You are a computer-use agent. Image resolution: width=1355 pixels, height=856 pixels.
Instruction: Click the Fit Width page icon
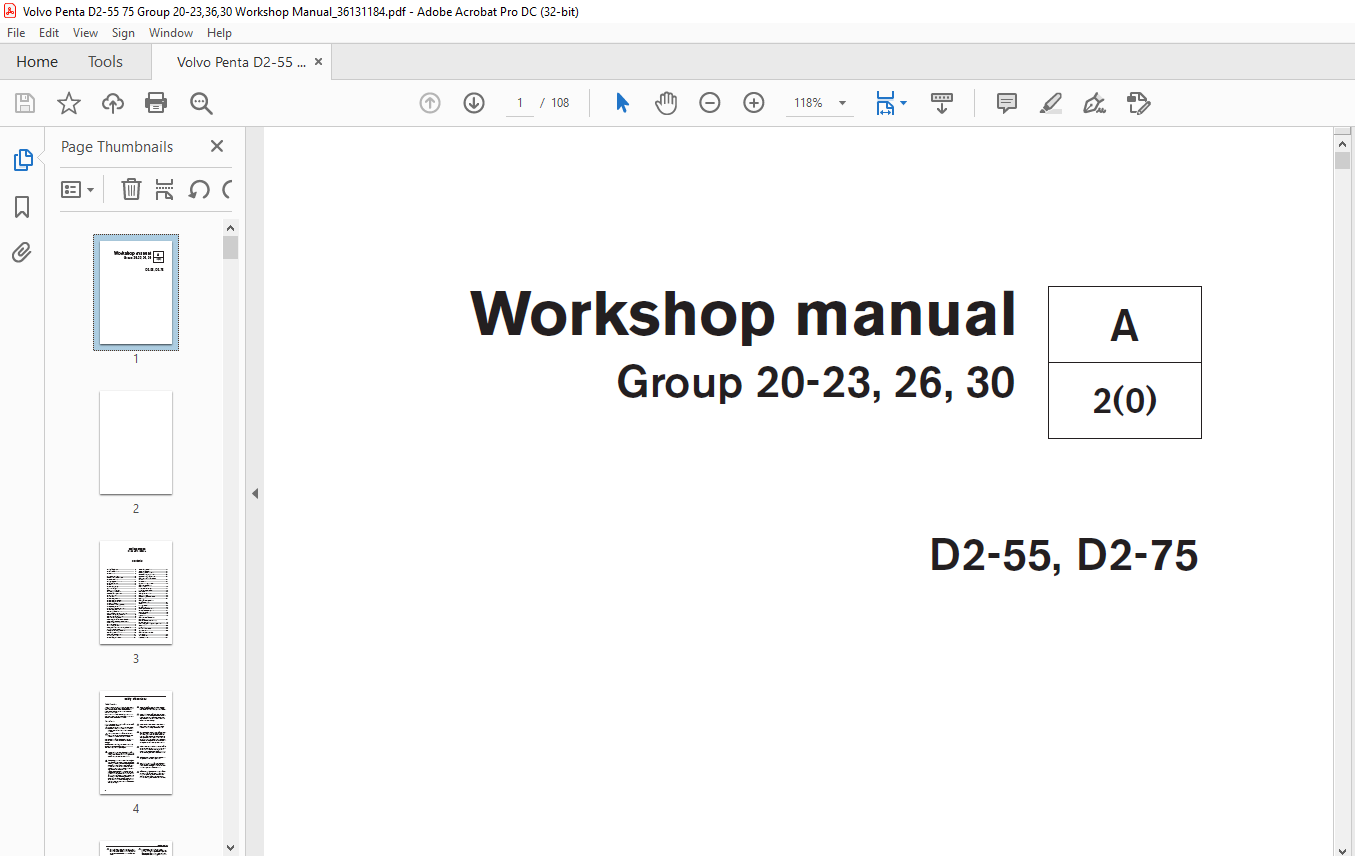[x=885, y=103]
